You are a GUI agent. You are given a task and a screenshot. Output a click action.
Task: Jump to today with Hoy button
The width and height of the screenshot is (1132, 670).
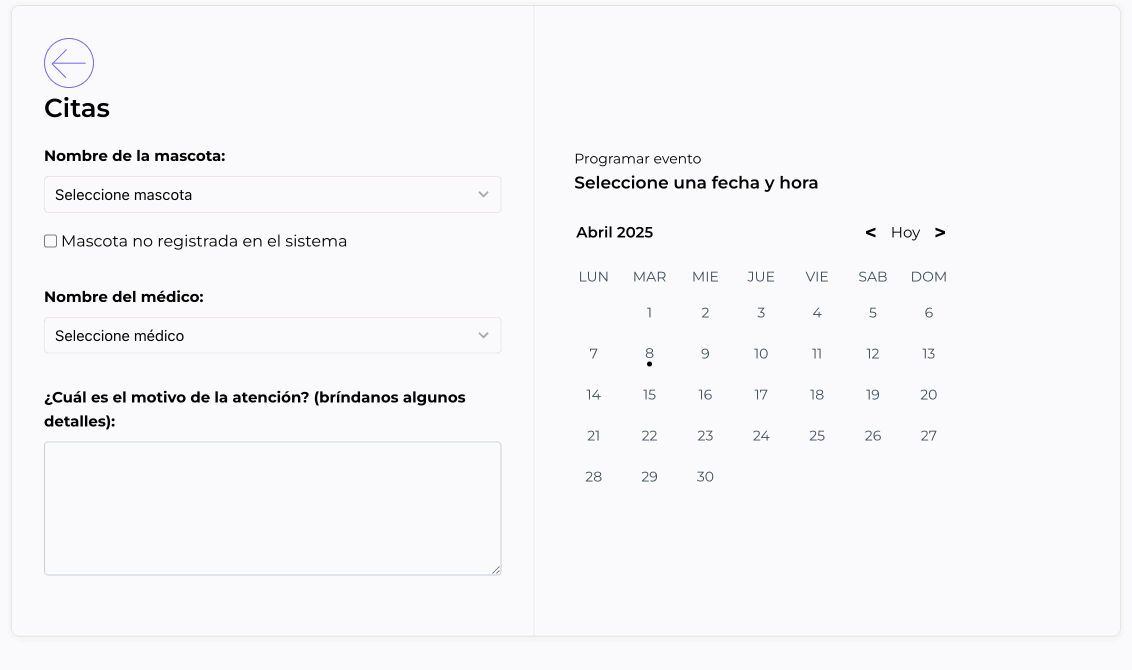905,232
